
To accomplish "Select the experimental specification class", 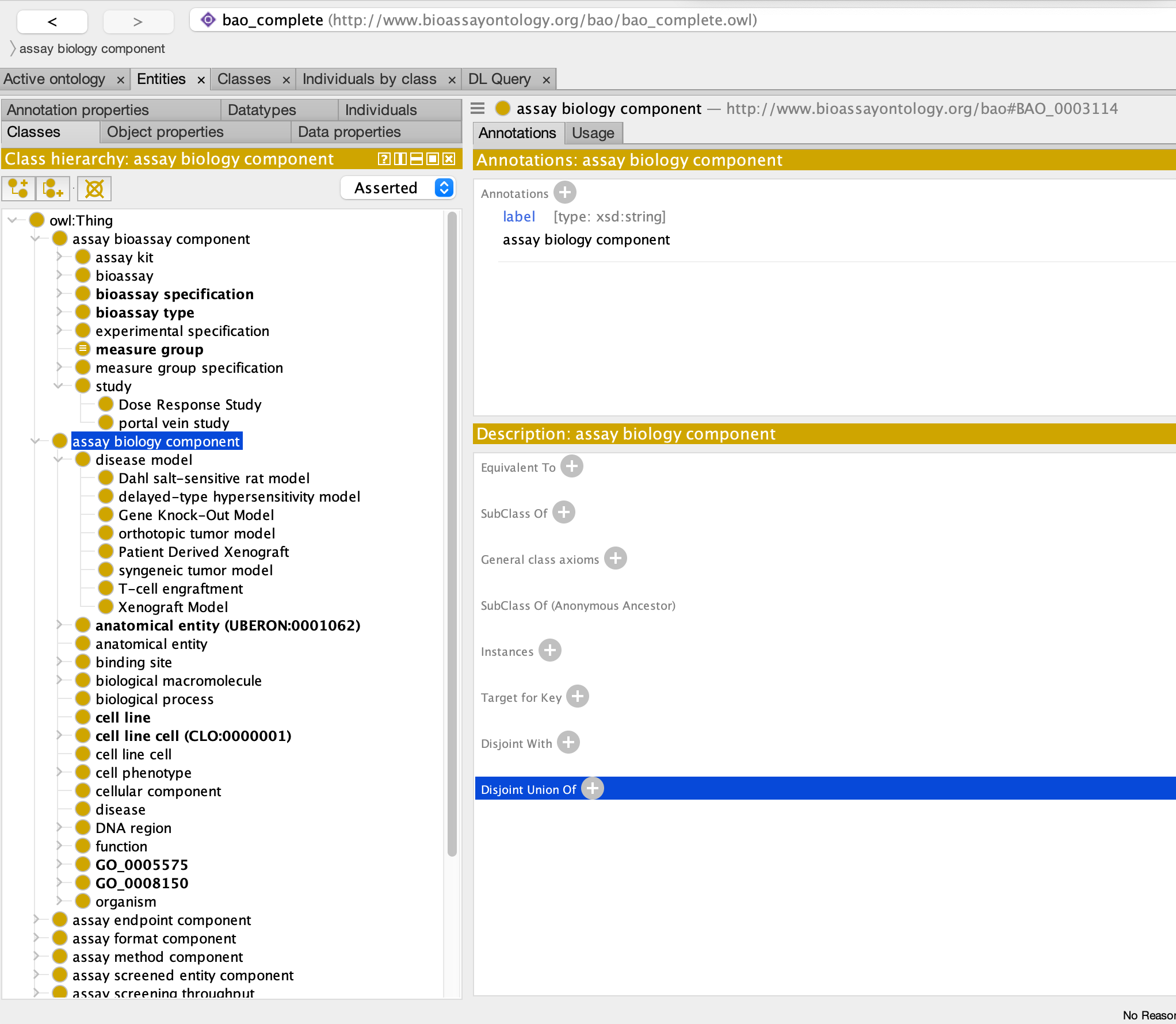I will (182, 331).
